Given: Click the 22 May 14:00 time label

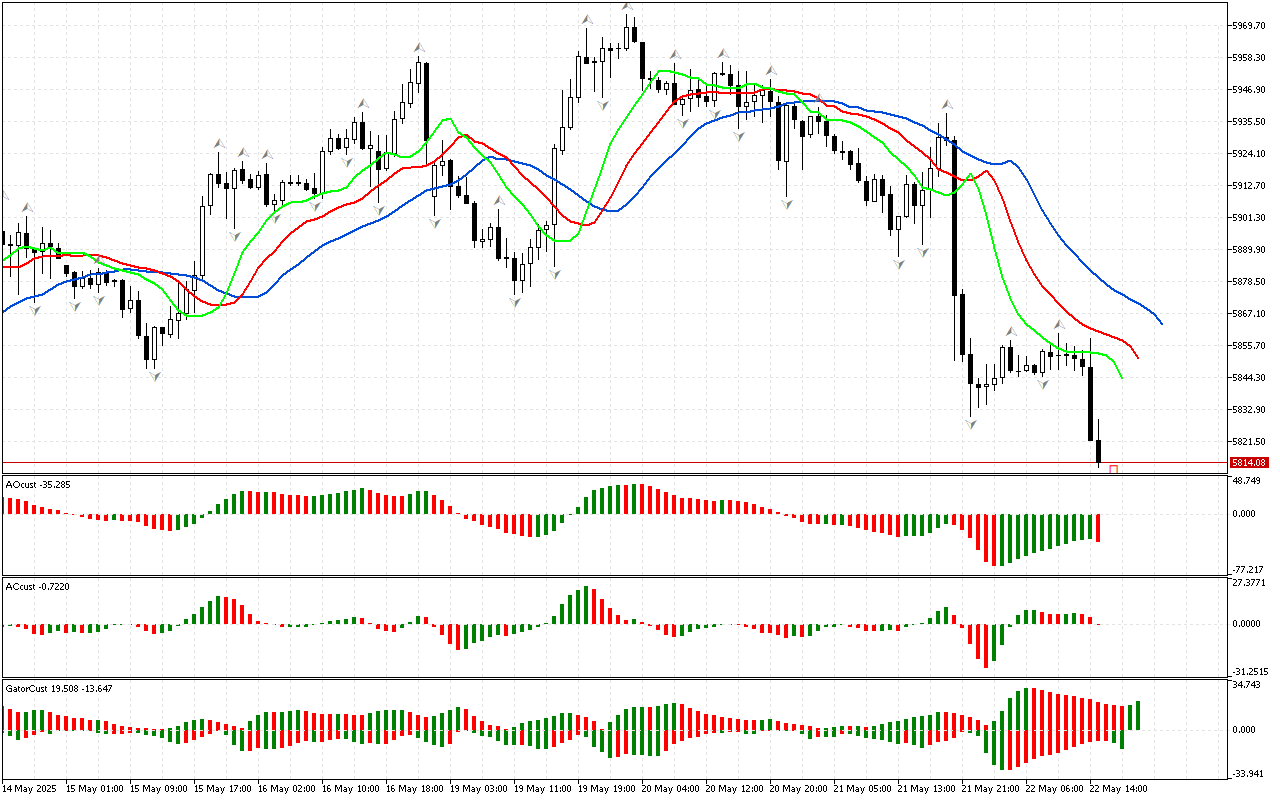Looking at the screenshot, I should (1118, 788).
